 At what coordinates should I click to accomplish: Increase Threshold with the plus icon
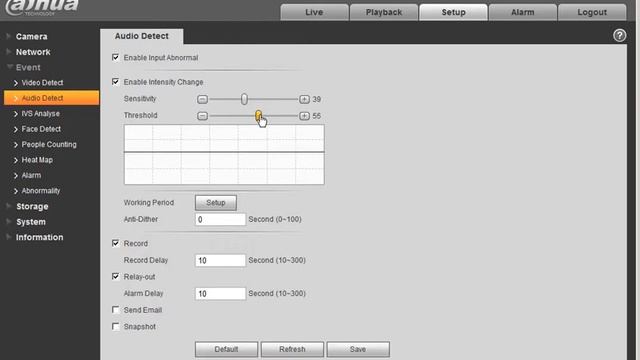click(x=304, y=116)
